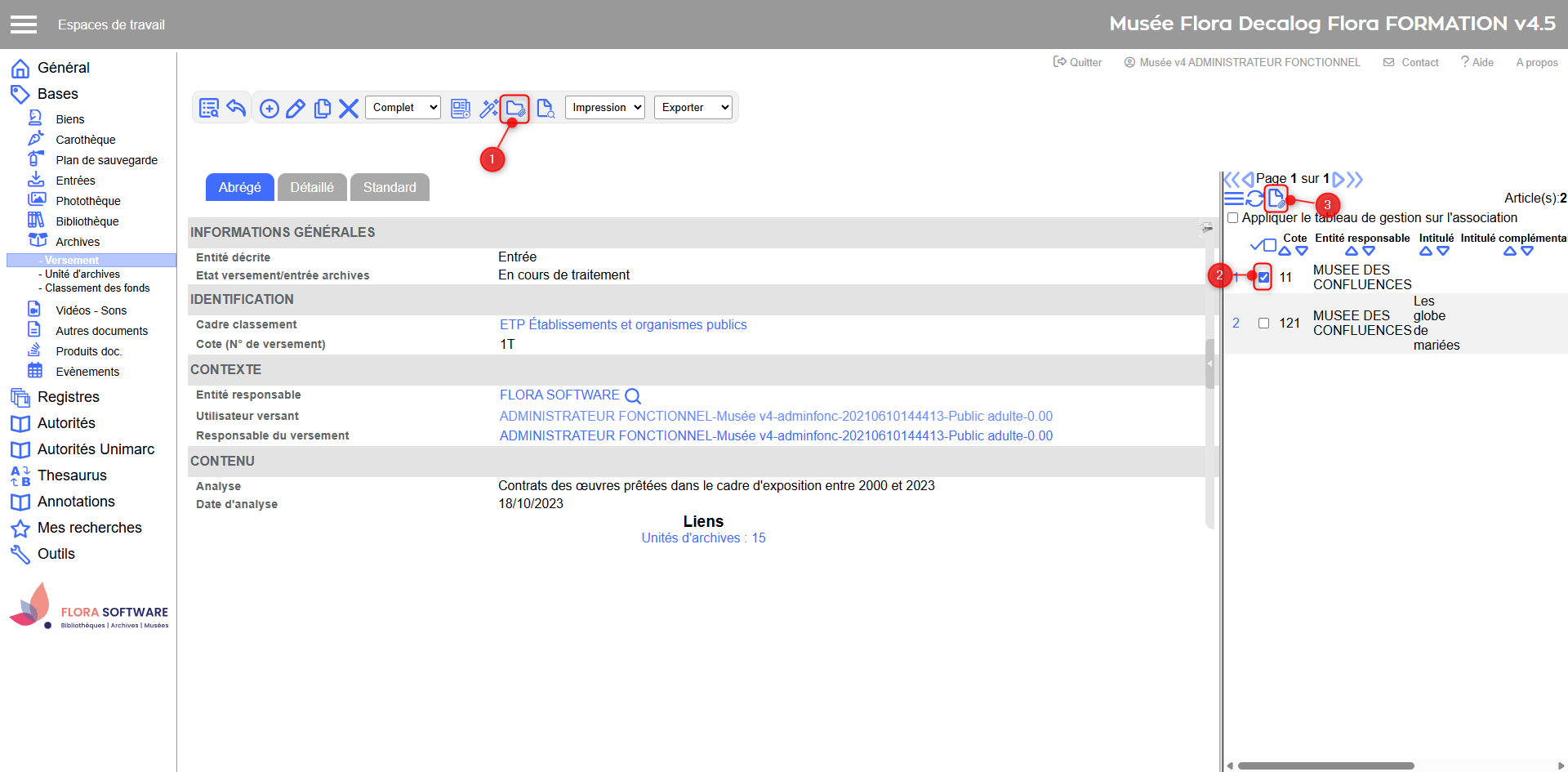The height and width of the screenshot is (772, 1568).
Task: Open the Impression dropdown
Action: coord(605,108)
